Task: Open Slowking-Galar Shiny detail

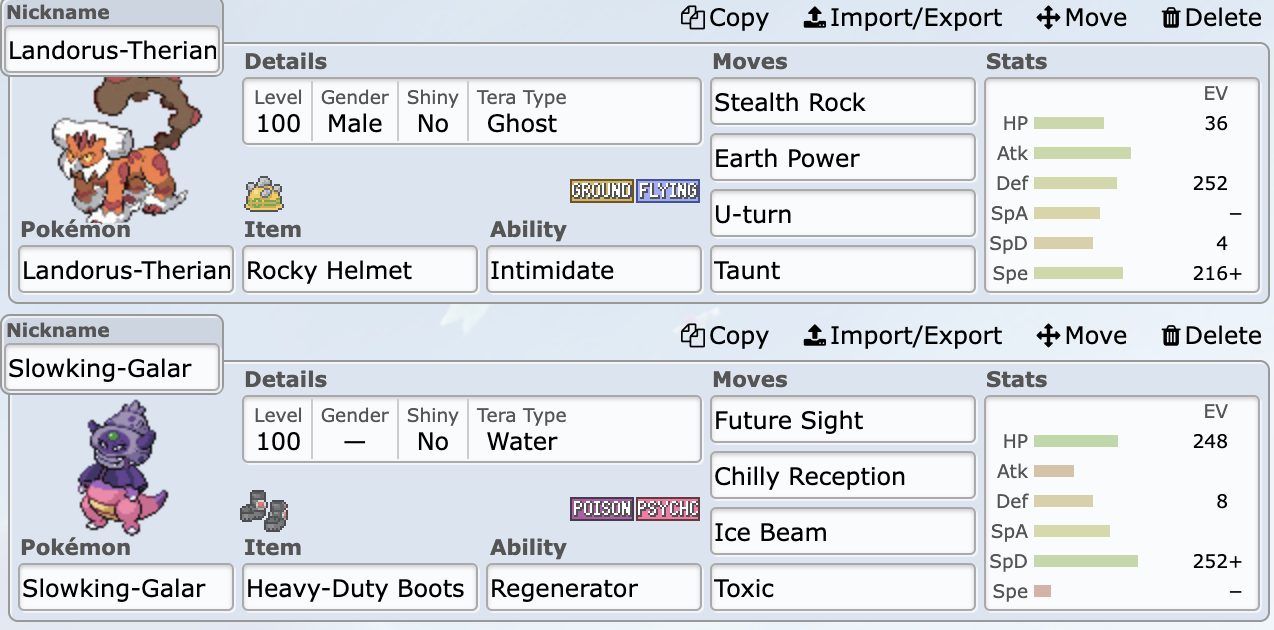Action: (433, 430)
